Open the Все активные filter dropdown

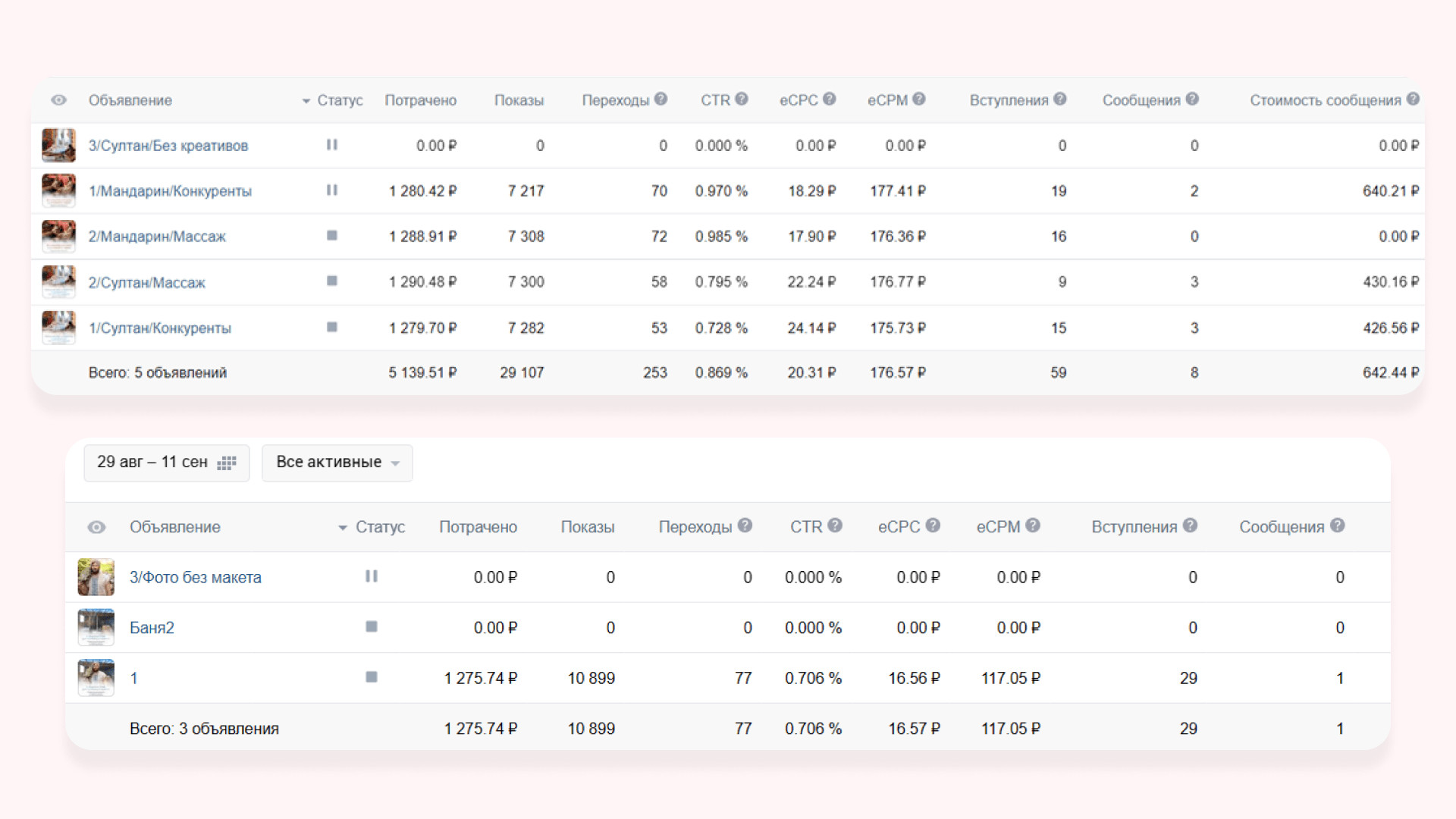(337, 463)
